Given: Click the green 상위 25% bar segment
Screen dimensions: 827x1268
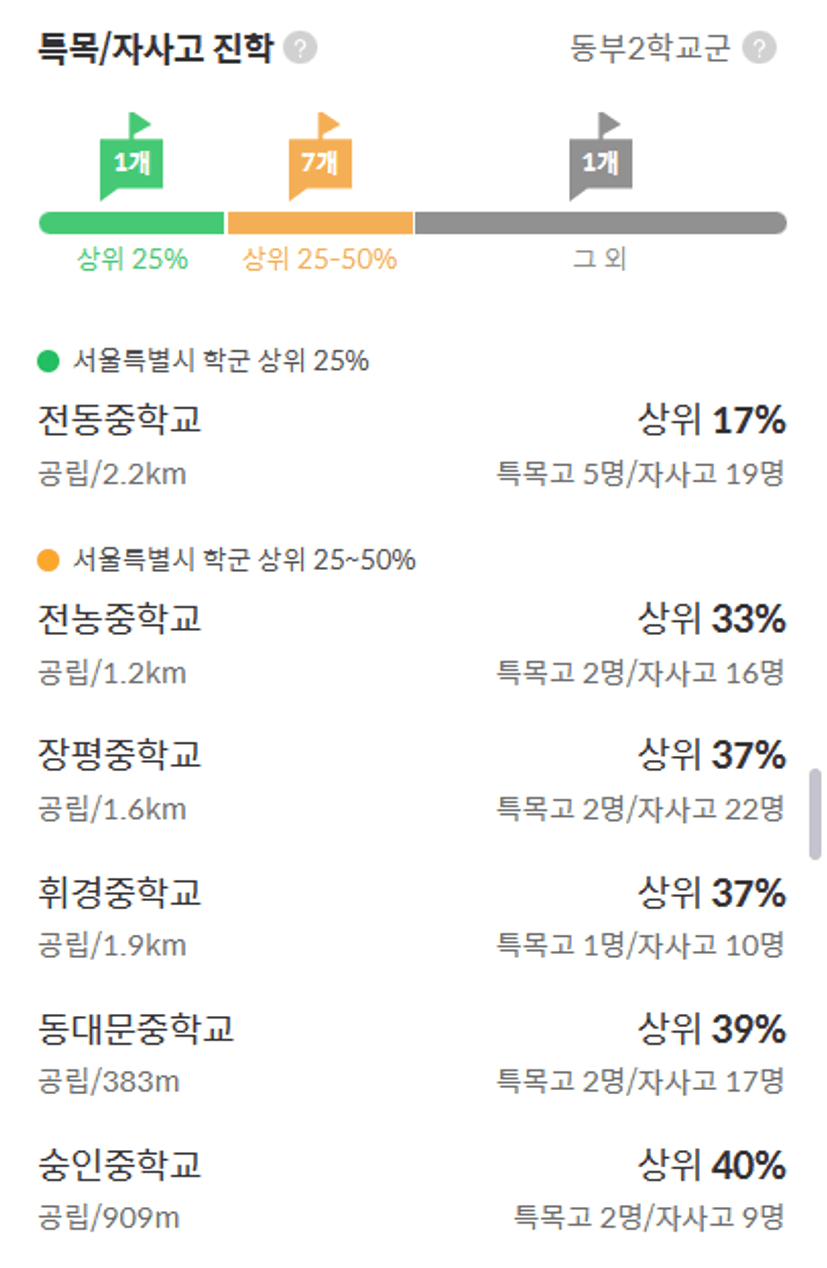Looking at the screenshot, I should [131, 223].
